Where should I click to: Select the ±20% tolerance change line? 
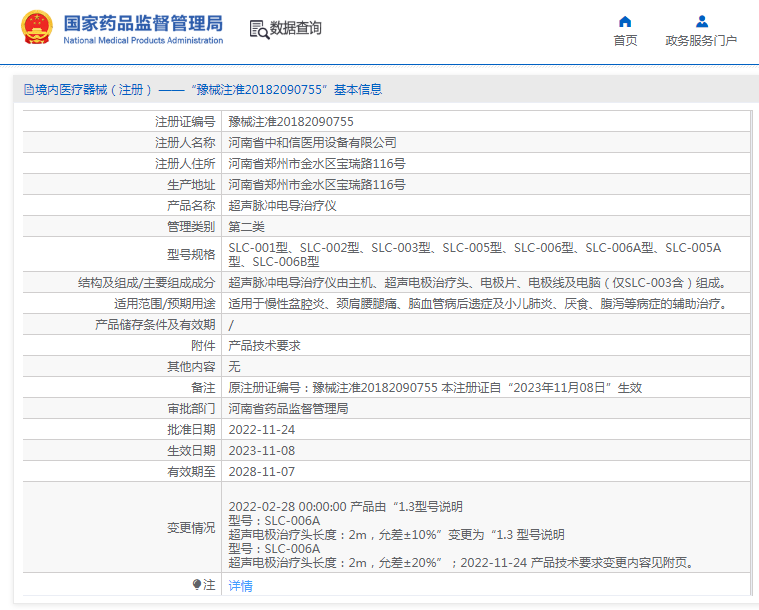(x=462, y=563)
